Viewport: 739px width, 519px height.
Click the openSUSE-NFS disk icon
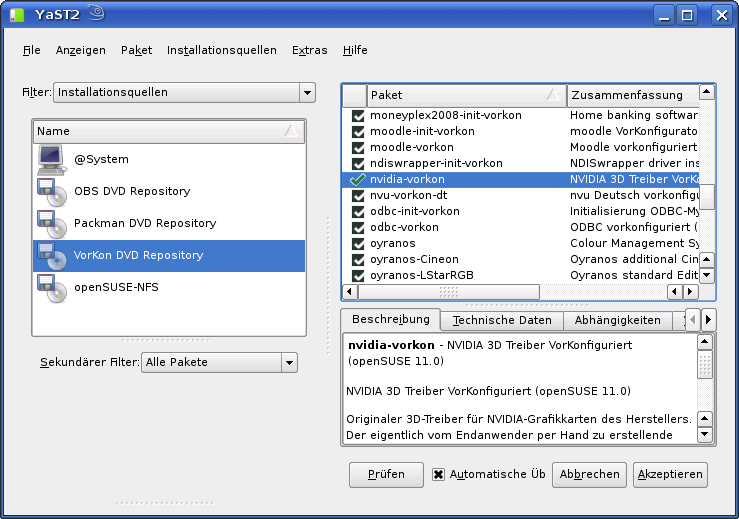coord(51,288)
